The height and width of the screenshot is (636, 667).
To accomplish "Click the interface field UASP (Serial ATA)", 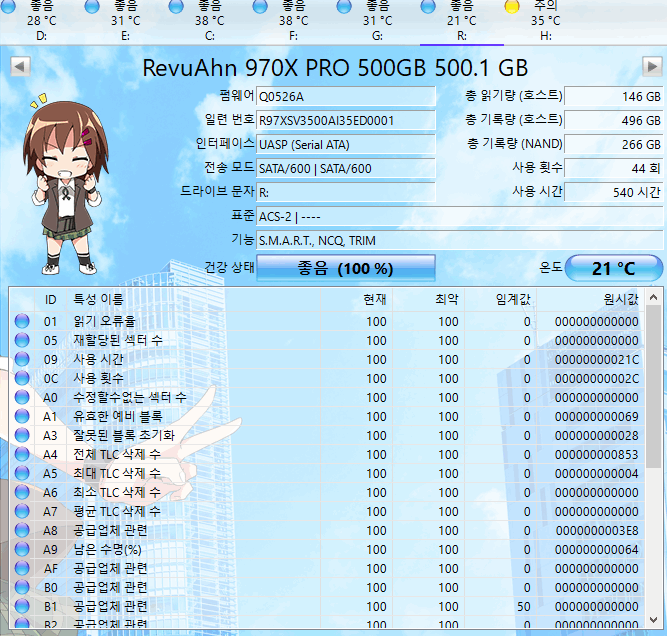I will [x=346, y=145].
